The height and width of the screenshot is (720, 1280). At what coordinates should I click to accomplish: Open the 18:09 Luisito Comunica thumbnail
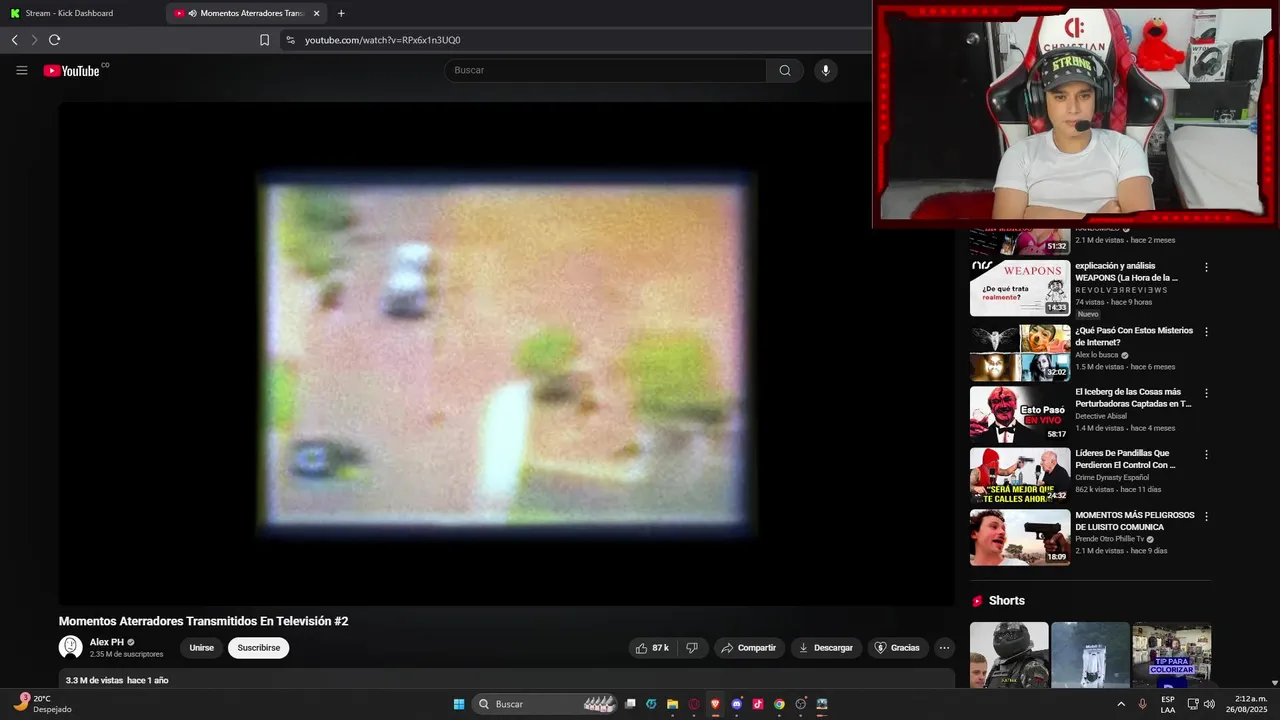[1020, 537]
